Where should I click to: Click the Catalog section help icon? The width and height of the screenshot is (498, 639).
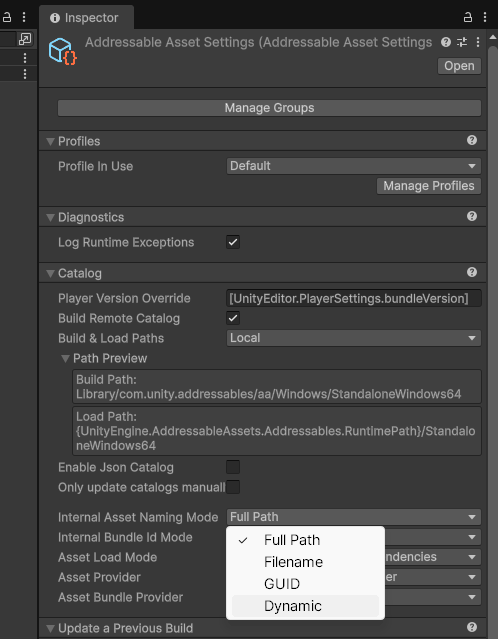point(472,272)
